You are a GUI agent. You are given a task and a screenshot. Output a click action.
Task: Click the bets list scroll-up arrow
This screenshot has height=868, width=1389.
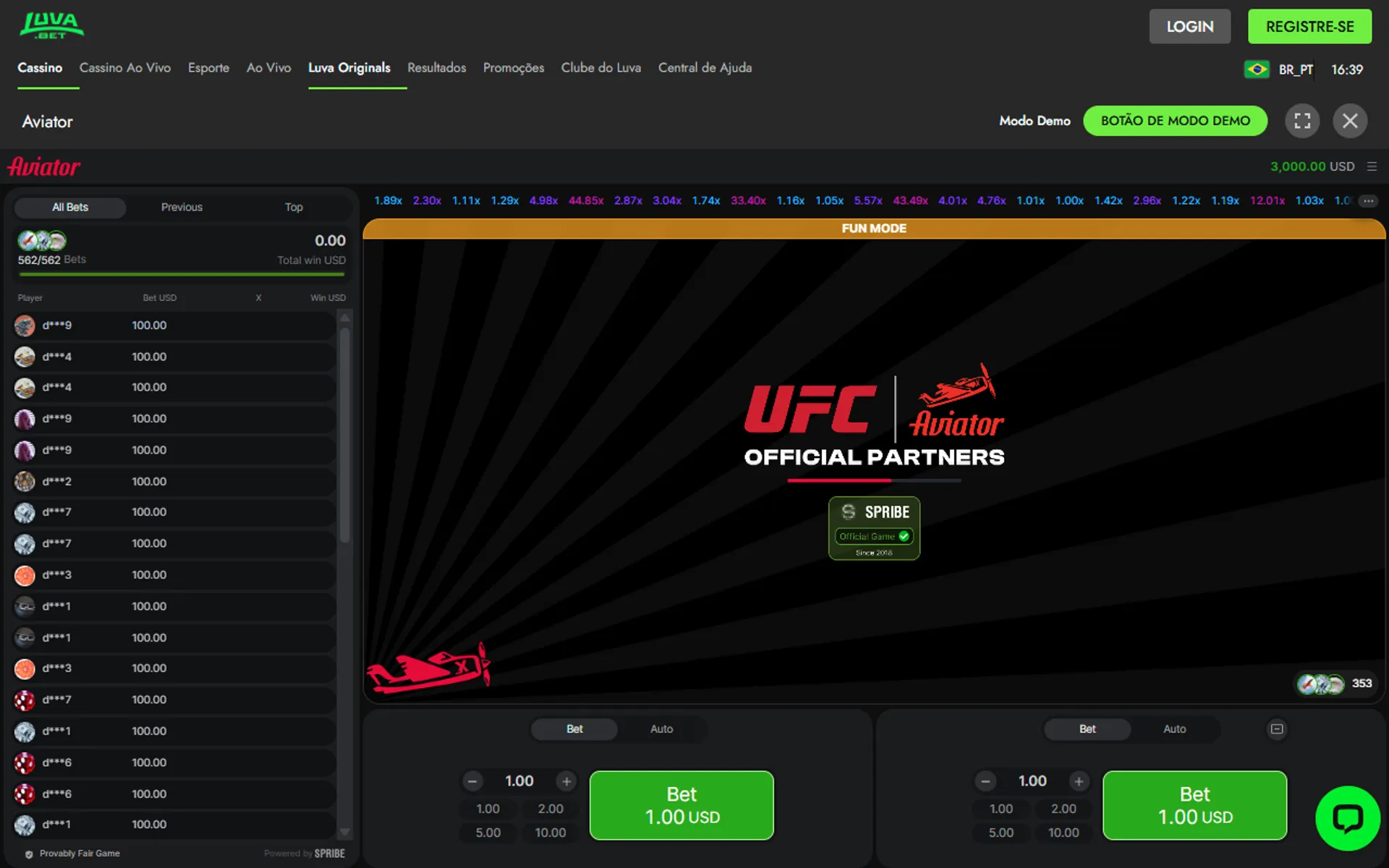[x=345, y=318]
